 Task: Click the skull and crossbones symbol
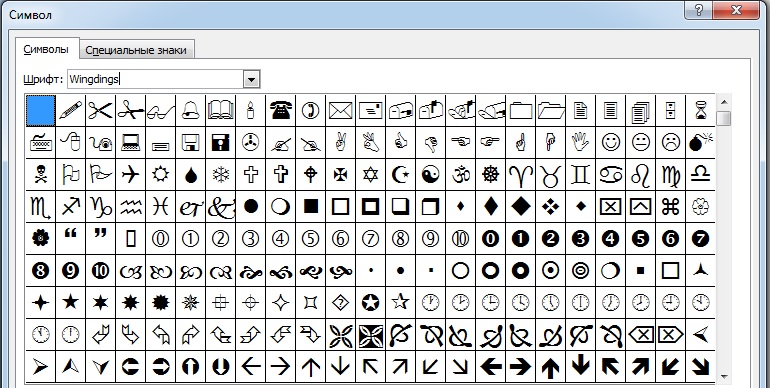point(40,174)
